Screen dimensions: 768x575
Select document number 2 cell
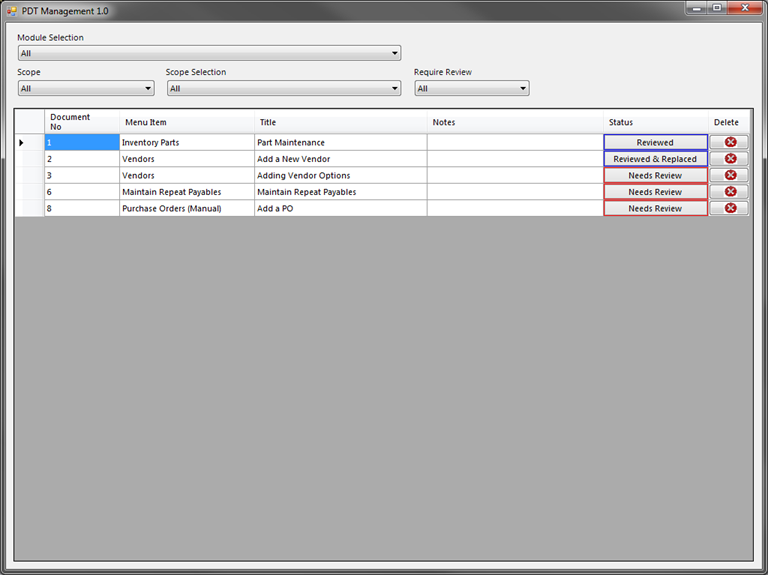[x=82, y=159]
